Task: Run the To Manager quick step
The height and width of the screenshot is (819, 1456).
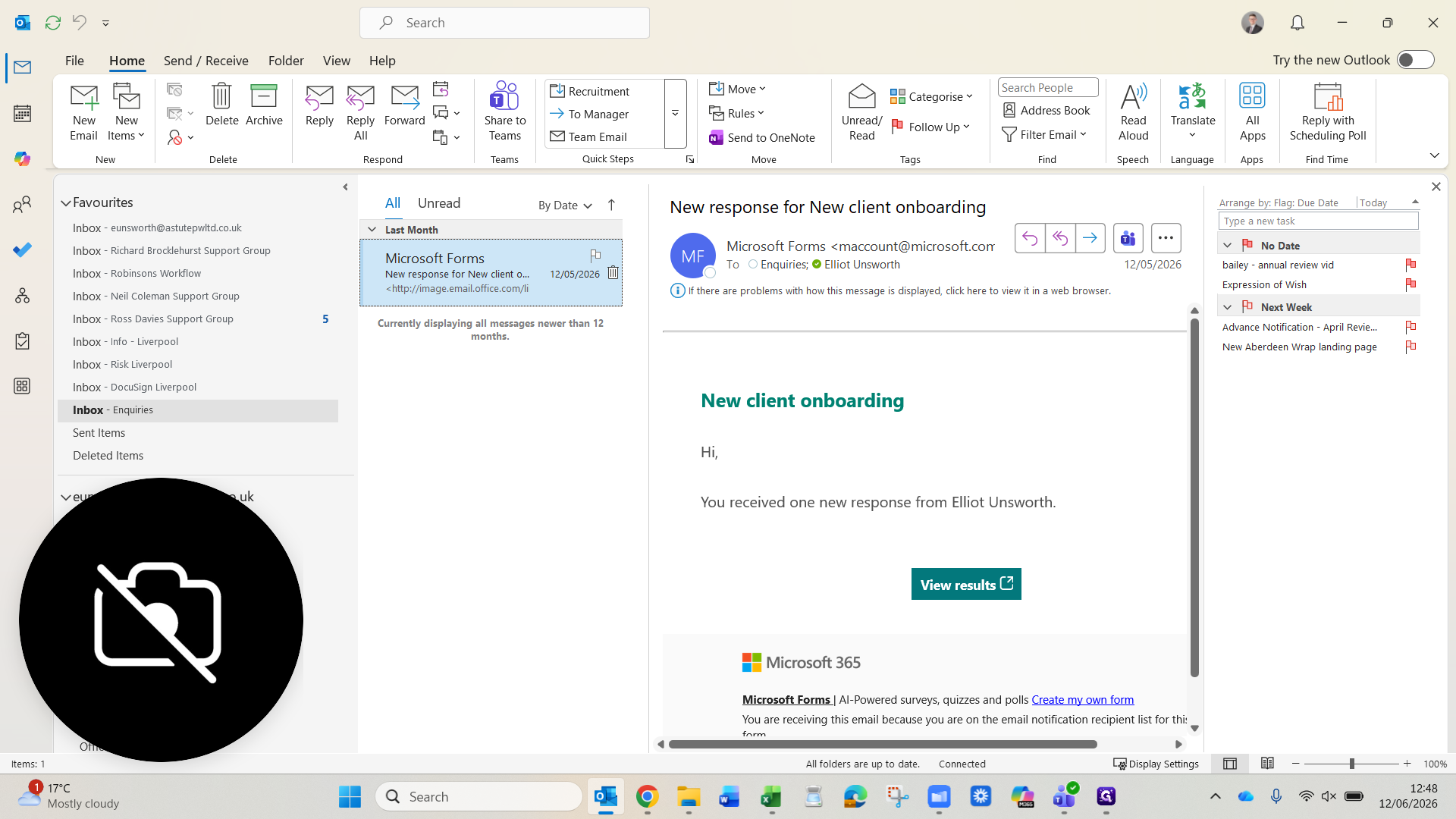Action: 598,114
